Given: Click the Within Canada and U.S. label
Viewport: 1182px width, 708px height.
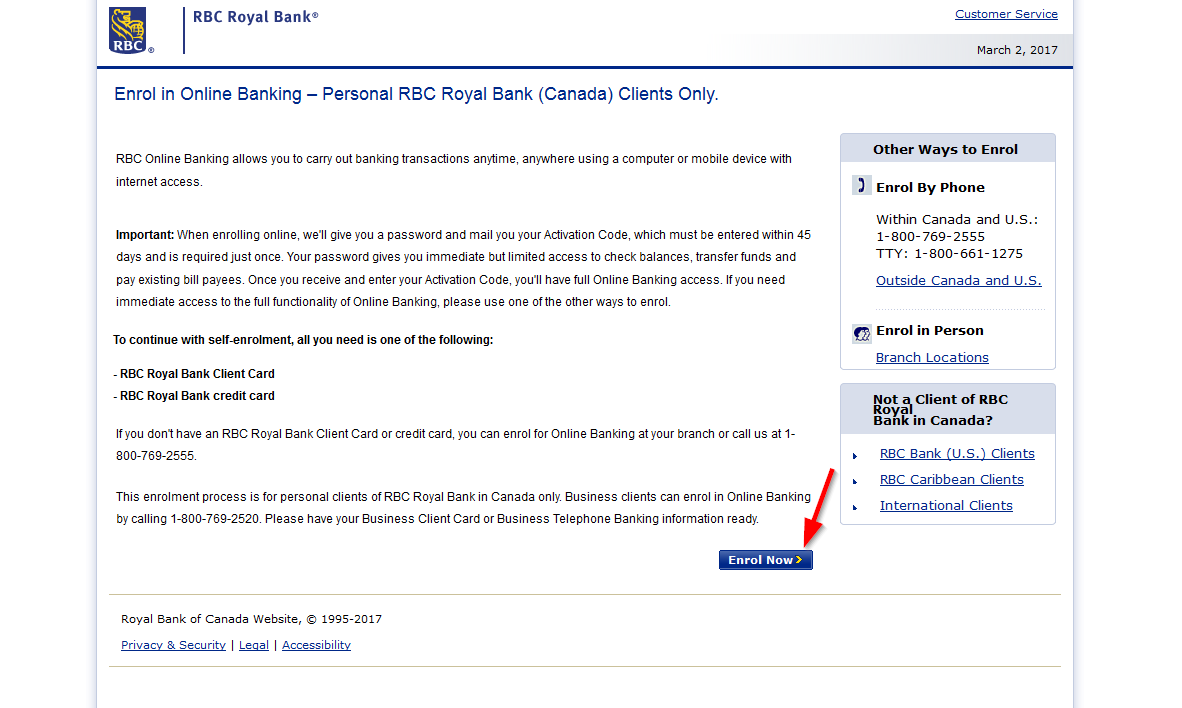Looking at the screenshot, I should click(957, 219).
